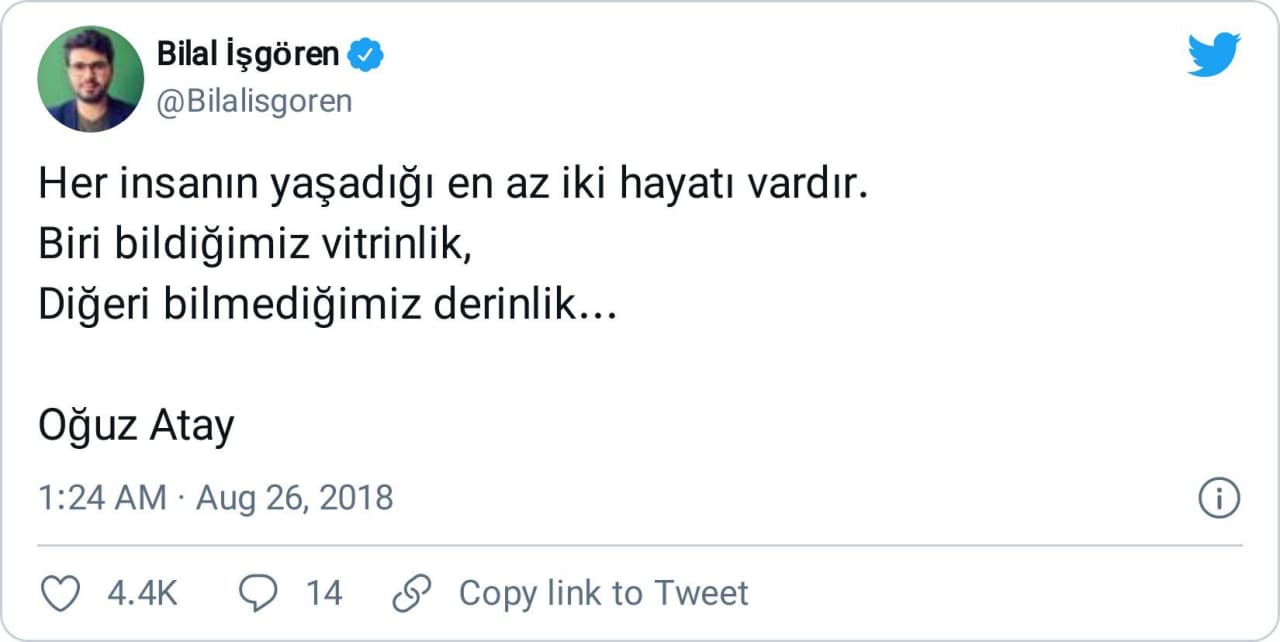Click the Oğuz Atay attribution text
The width and height of the screenshot is (1280, 642).
click(x=136, y=427)
